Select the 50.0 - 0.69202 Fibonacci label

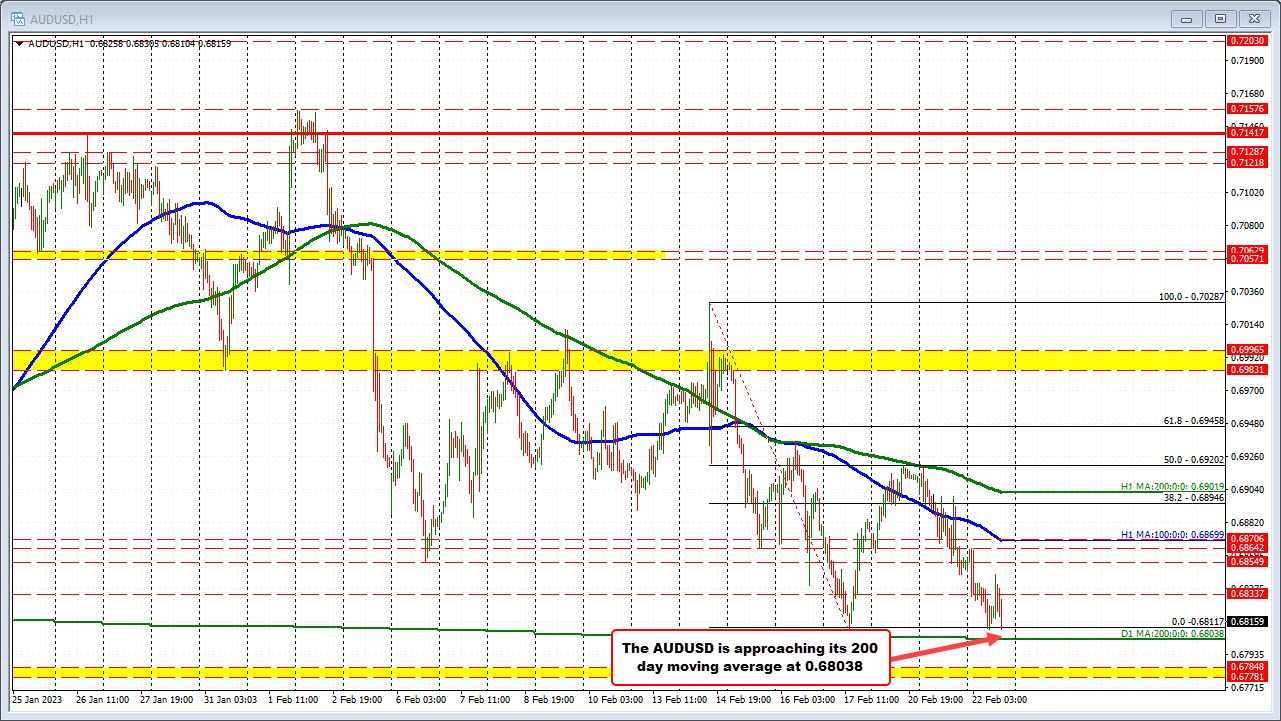coord(1190,460)
